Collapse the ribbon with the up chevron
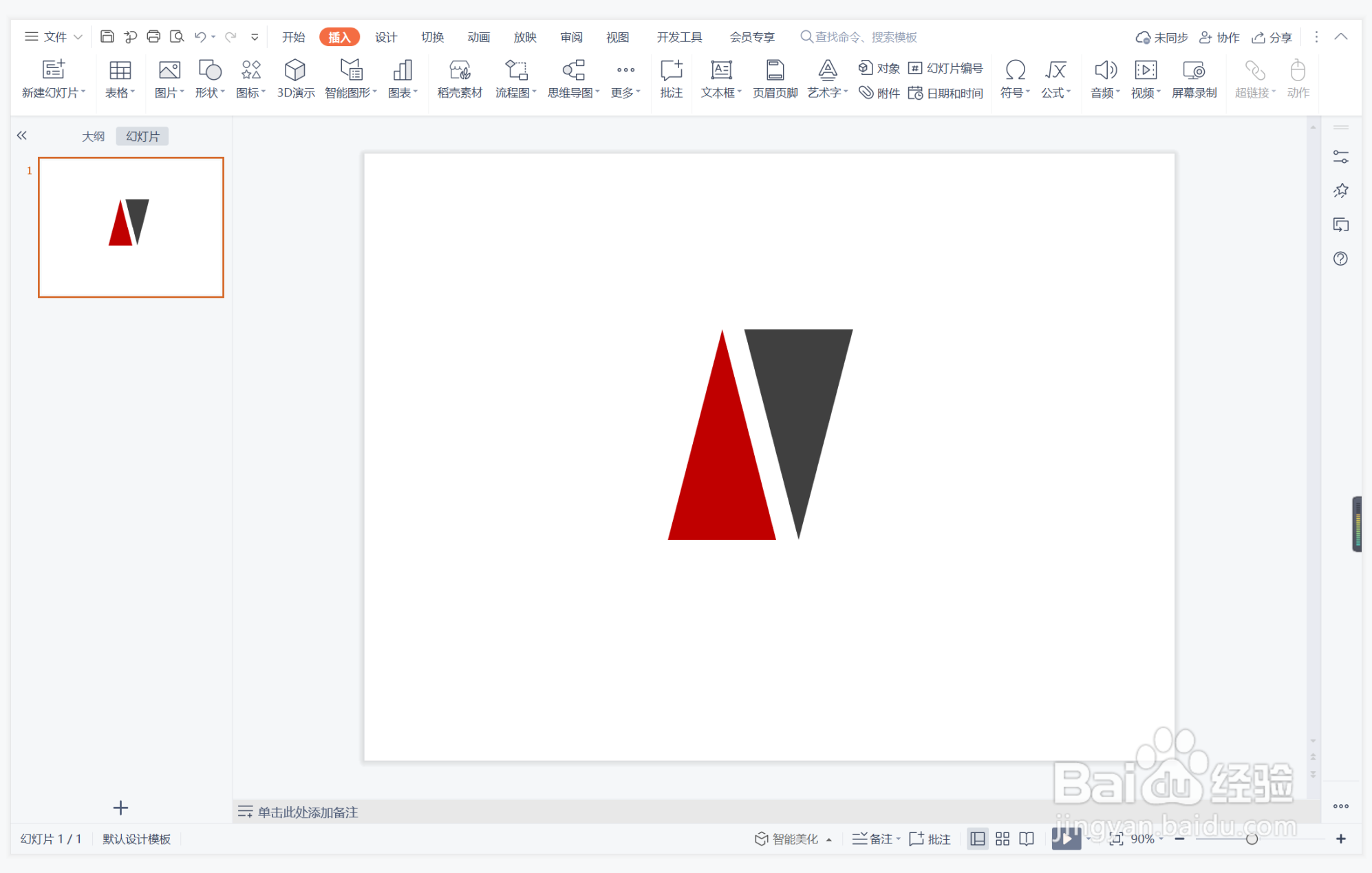The image size is (1372, 873). point(1341,37)
